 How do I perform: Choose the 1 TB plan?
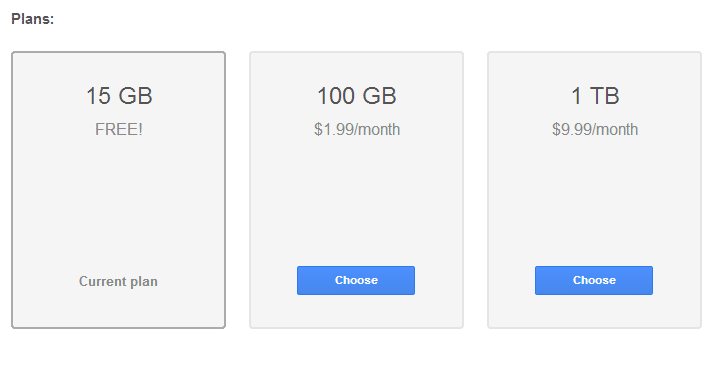(594, 280)
